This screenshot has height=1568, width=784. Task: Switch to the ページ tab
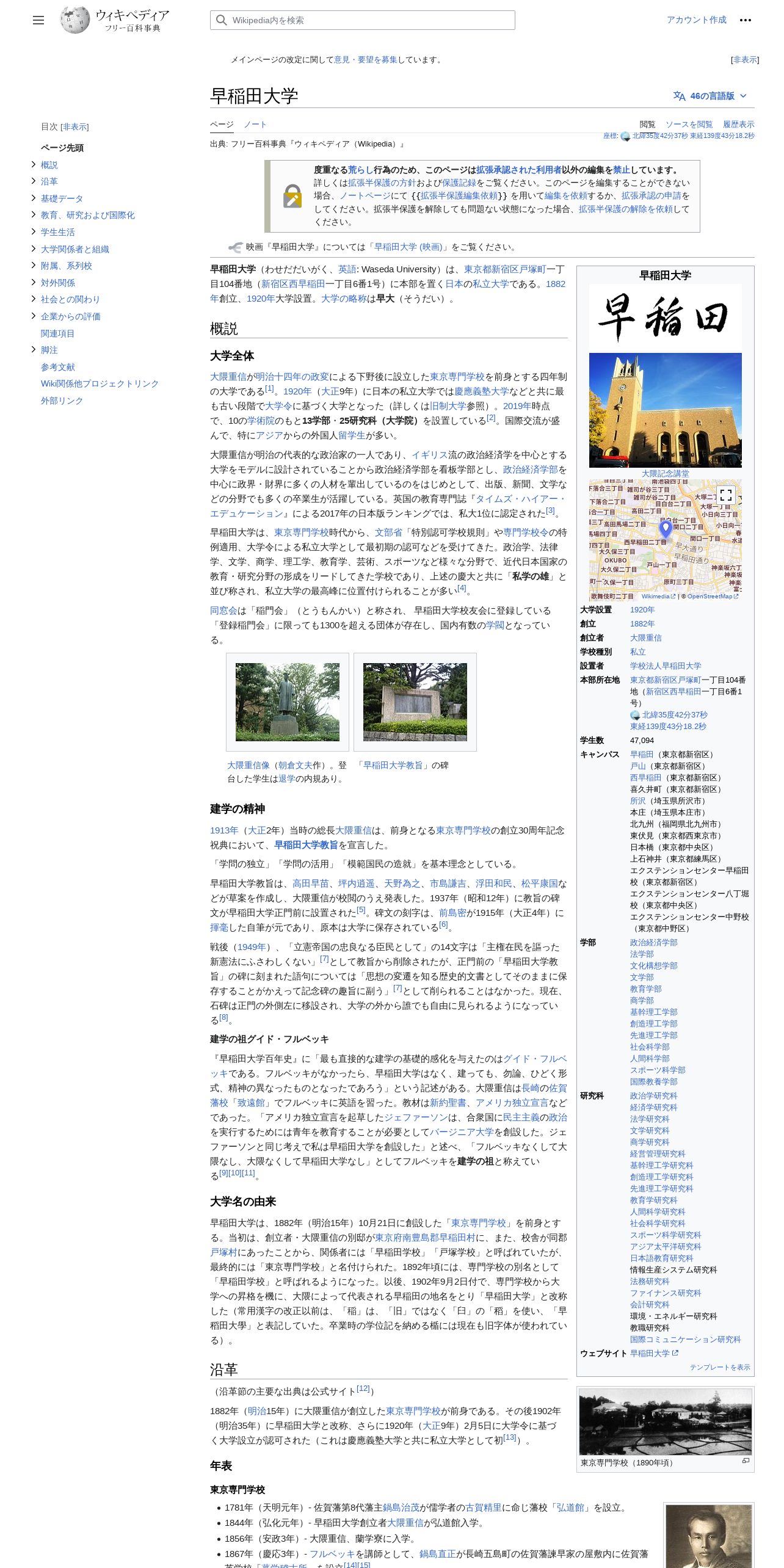222,125
